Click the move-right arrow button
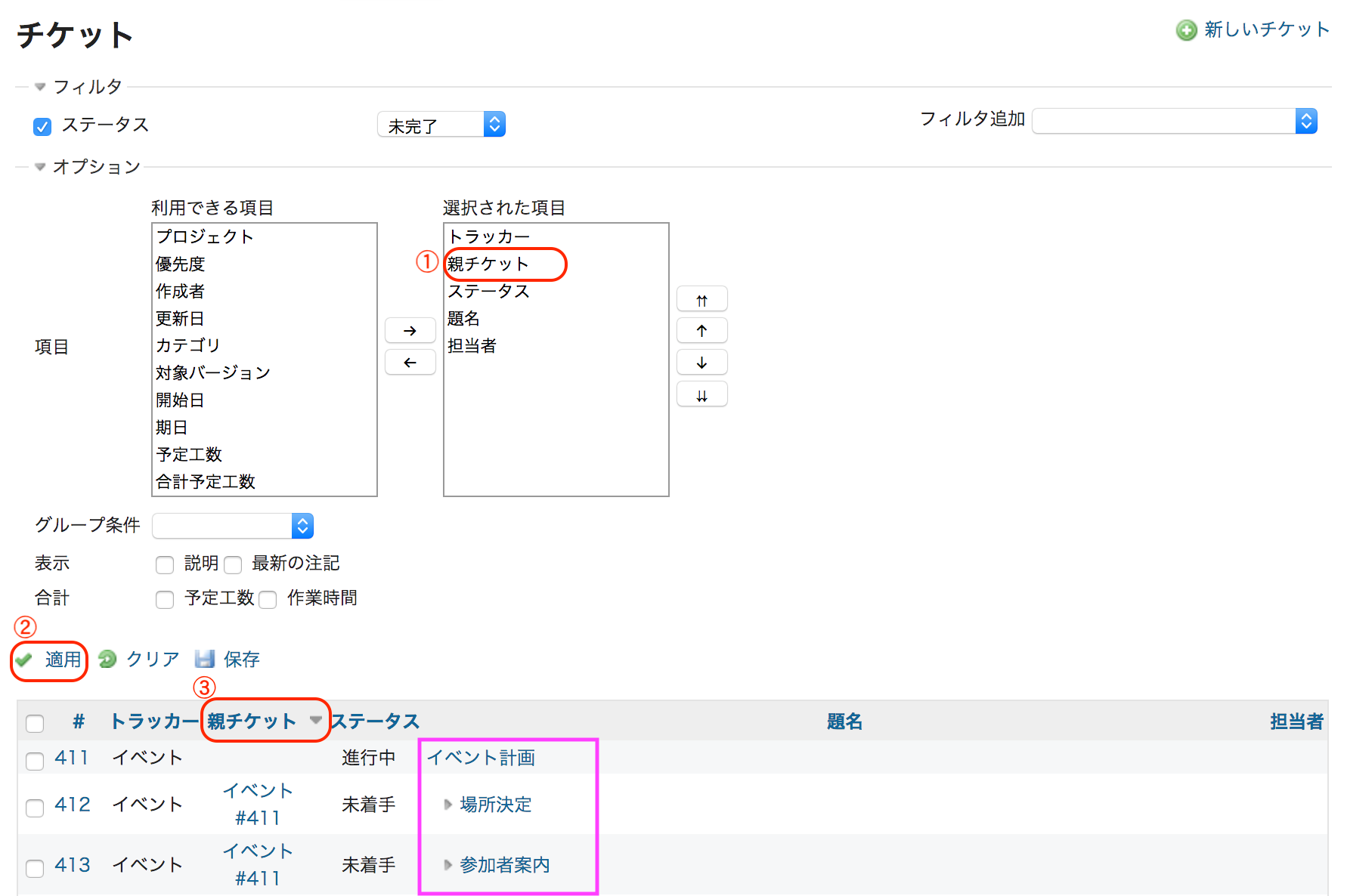 (410, 330)
